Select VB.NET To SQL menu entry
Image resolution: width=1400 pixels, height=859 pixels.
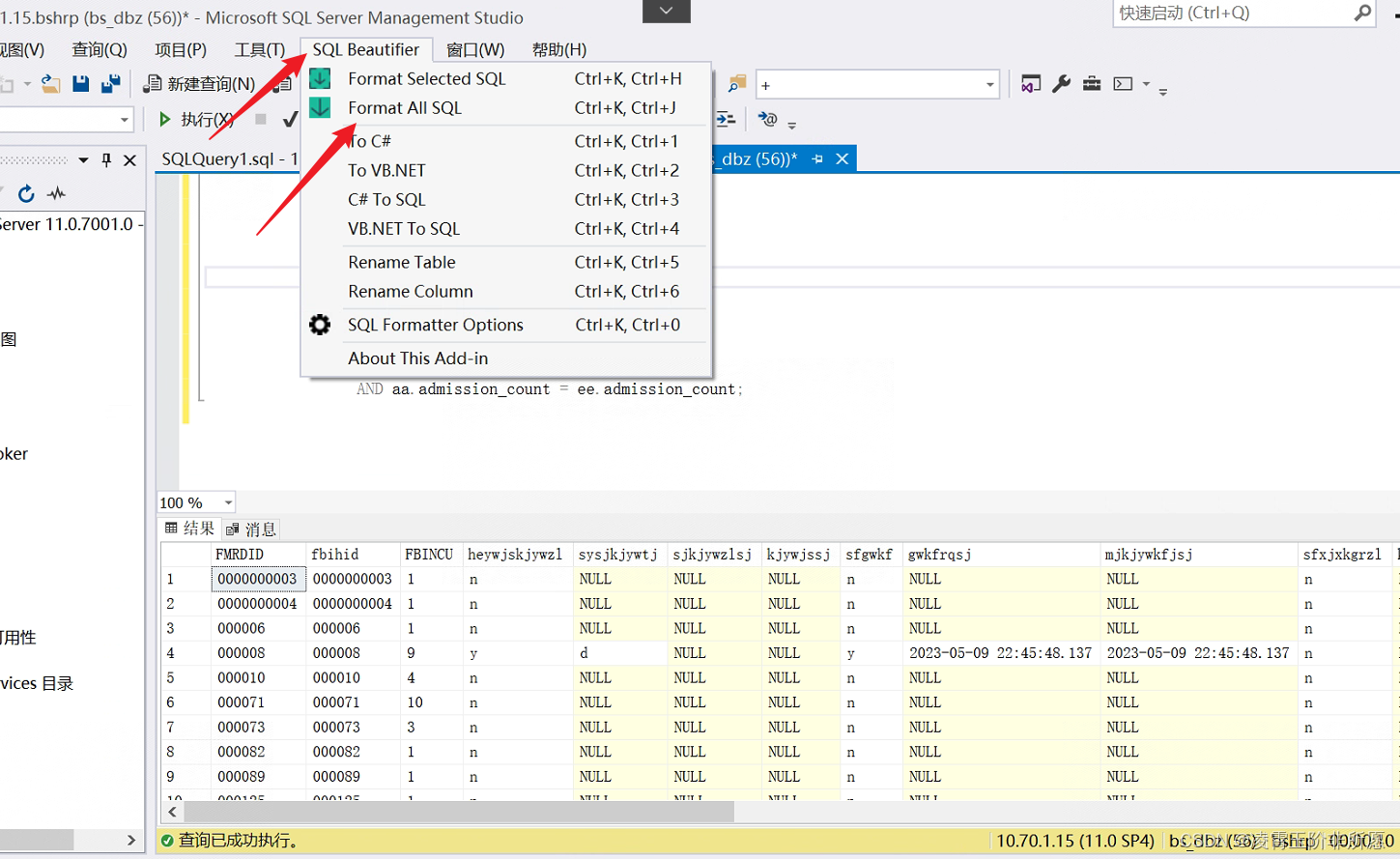(506, 228)
